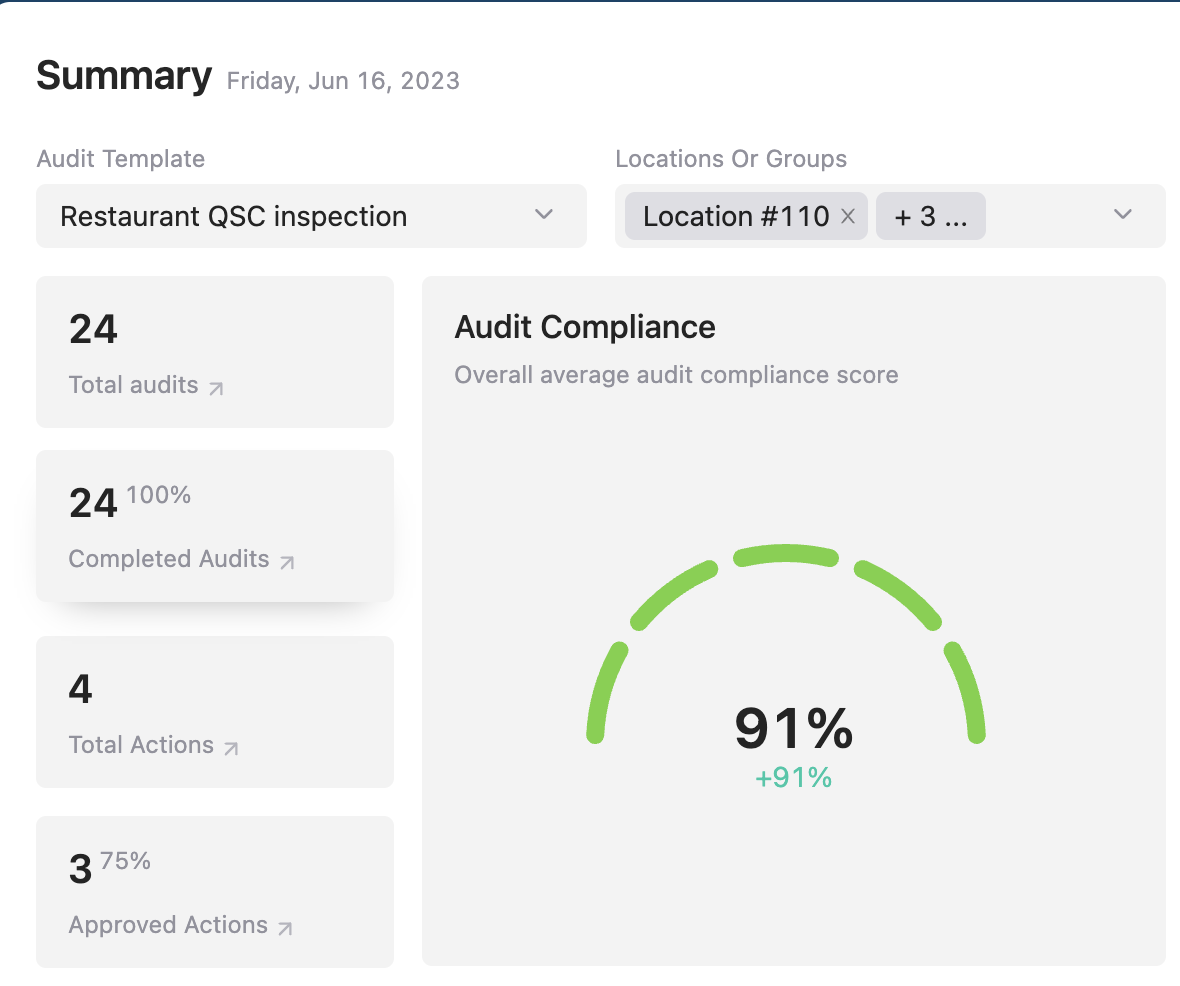Screen dimensions: 1180x986
Task: Open the arrow icon beside Completed Audits
Action: 287,562
